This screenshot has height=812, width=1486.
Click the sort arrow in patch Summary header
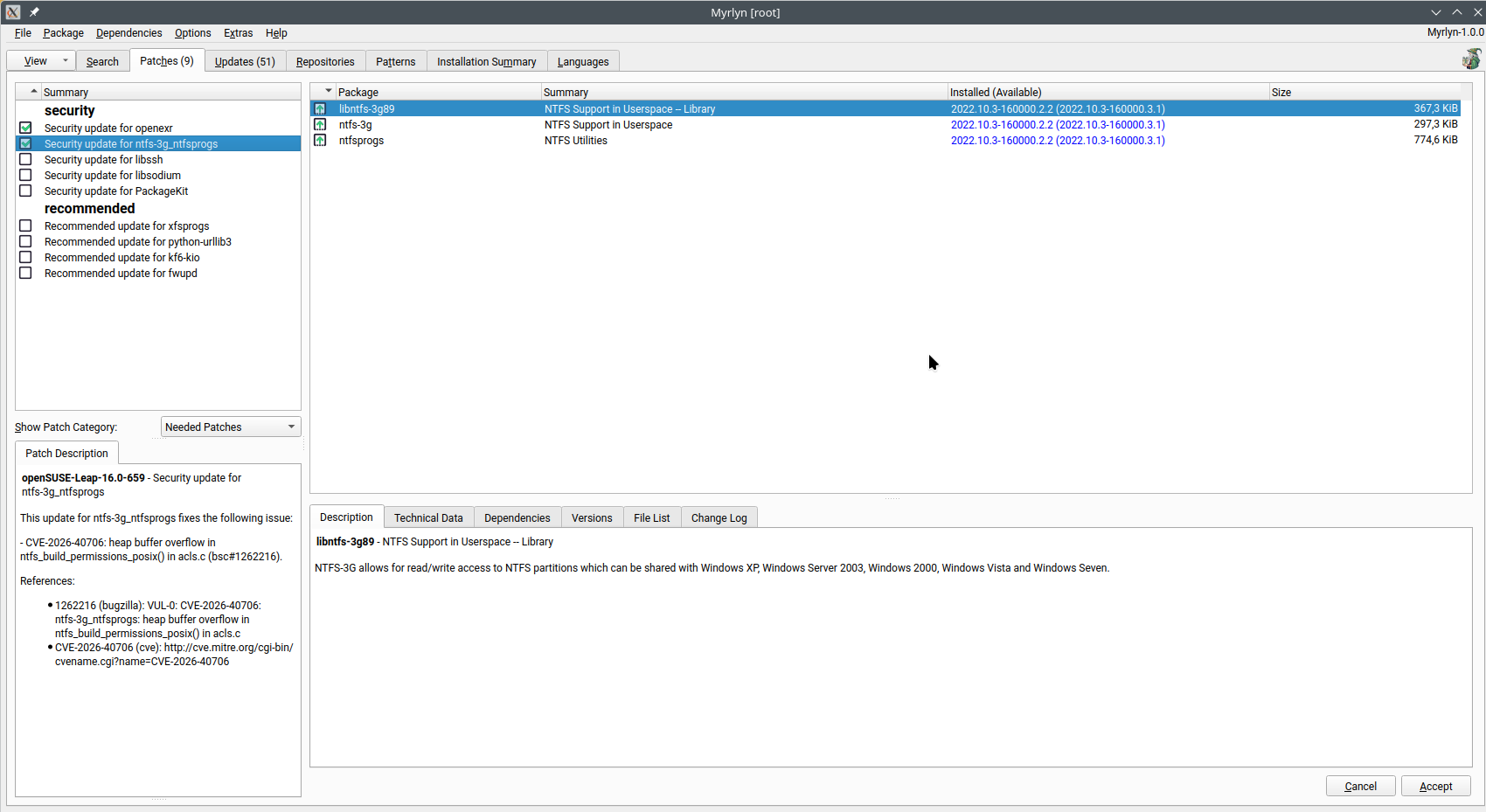click(x=34, y=91)
